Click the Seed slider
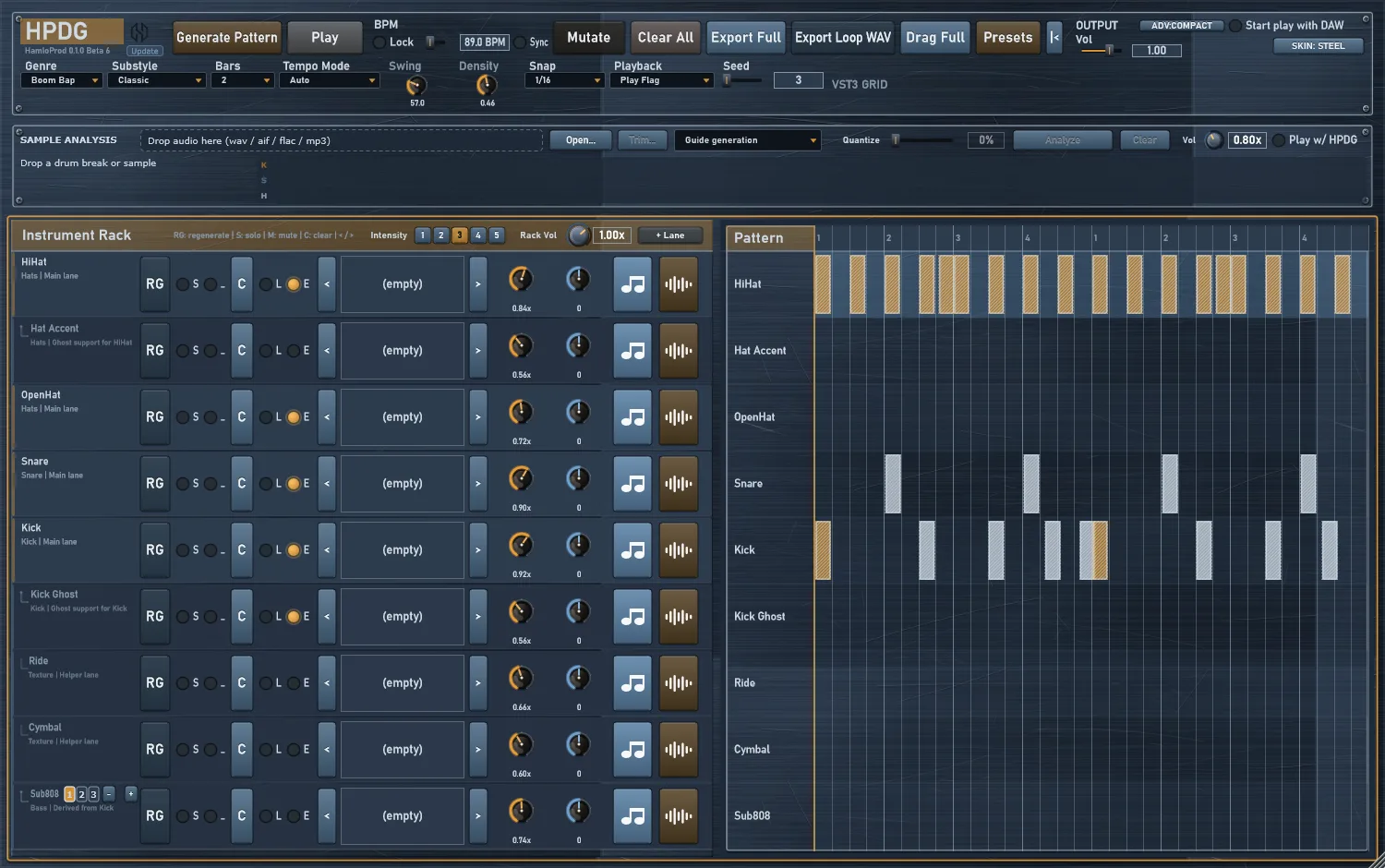 click(x=743, y=80)
